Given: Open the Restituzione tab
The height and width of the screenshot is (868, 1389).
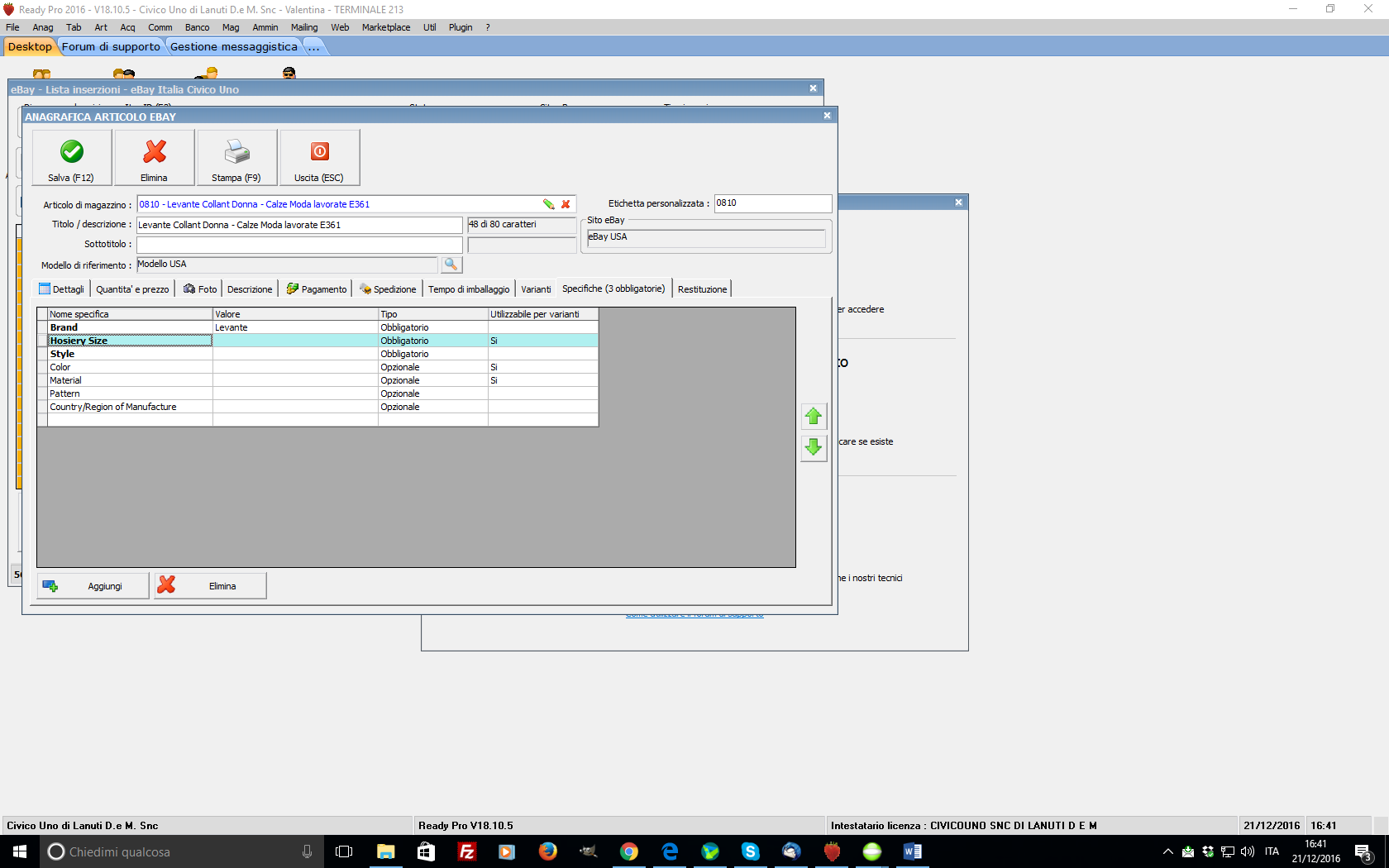Looking at the screenshot, I should (703, 289).
